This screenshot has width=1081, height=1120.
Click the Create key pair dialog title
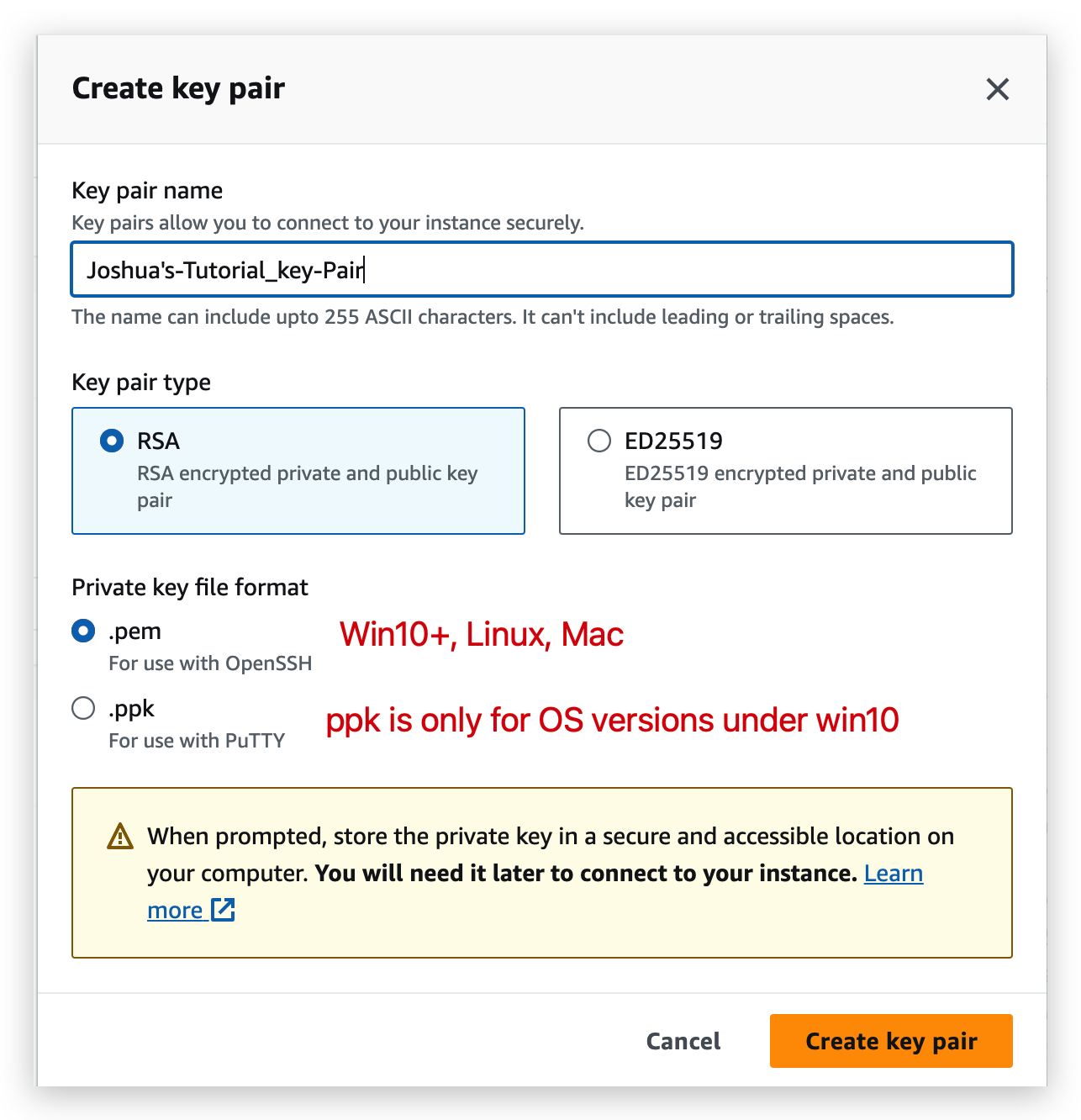[178, 87]
